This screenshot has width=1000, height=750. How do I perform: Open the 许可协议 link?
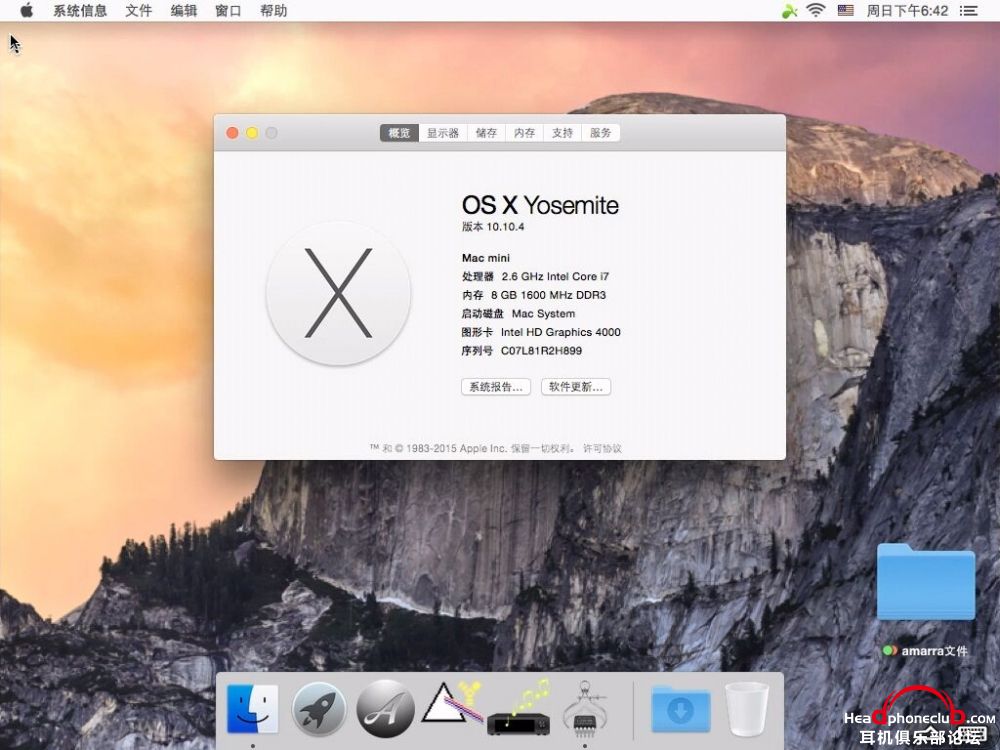pyautogui.click(x=602, y=448)
